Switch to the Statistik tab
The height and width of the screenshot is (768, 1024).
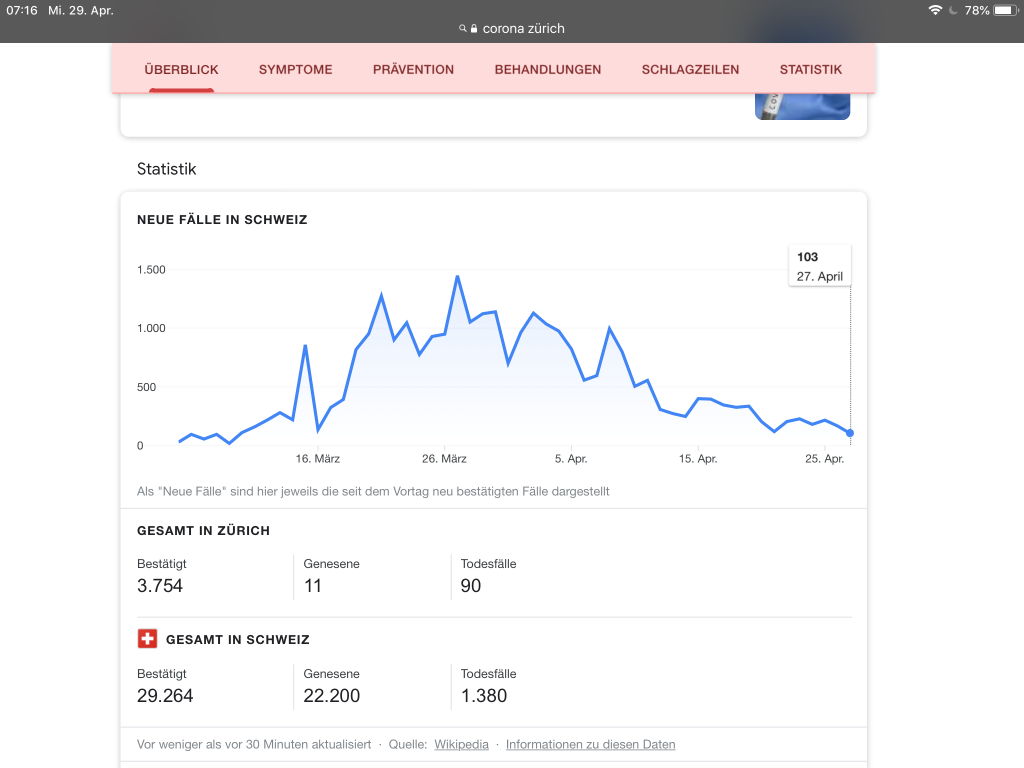[x=810, y=70]
